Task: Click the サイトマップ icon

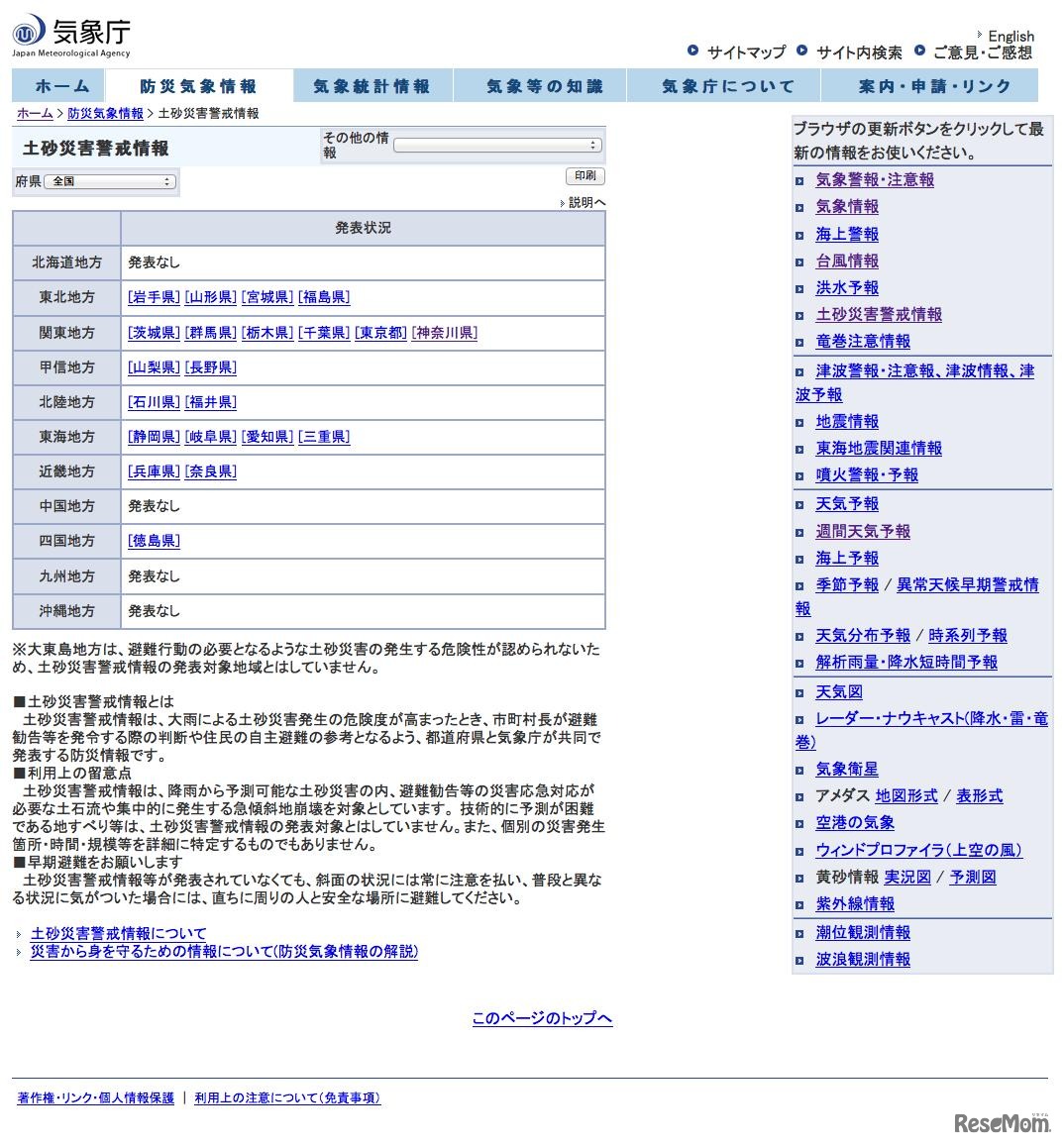Action: [692, 52]
